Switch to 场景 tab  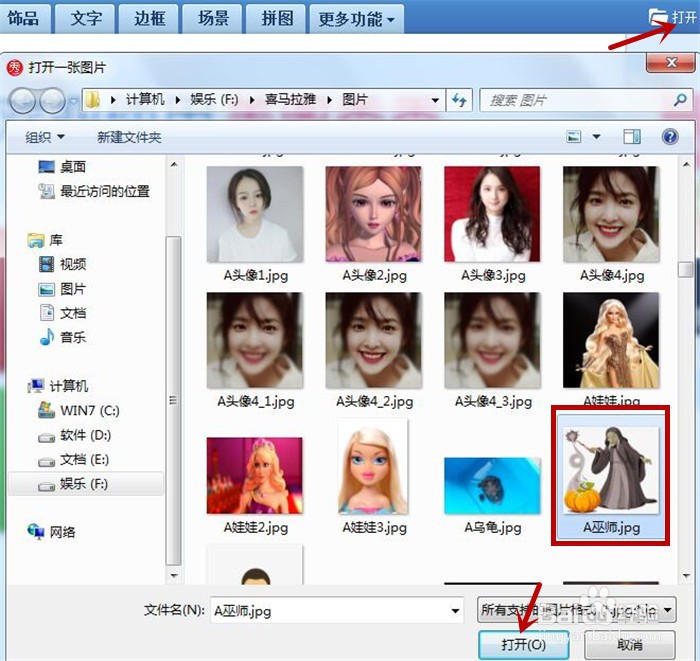[x=213, y=19]
